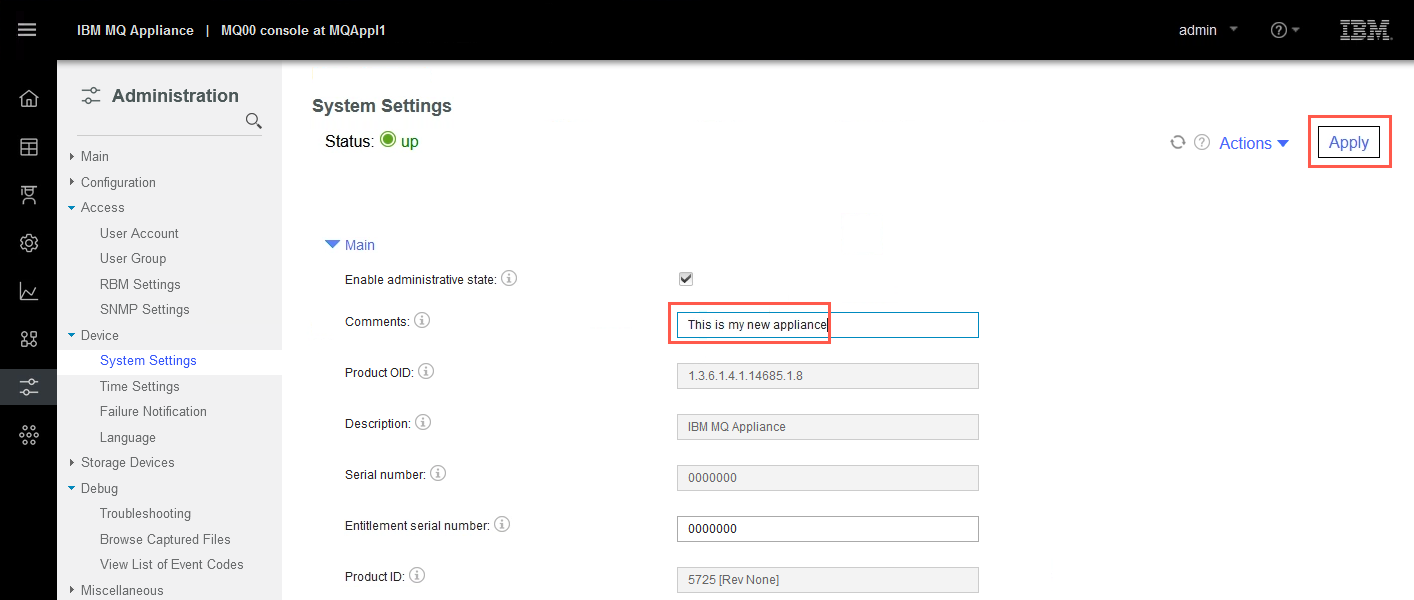
Task: Open the chart monitoring sidebar icon
Action: 29,291
